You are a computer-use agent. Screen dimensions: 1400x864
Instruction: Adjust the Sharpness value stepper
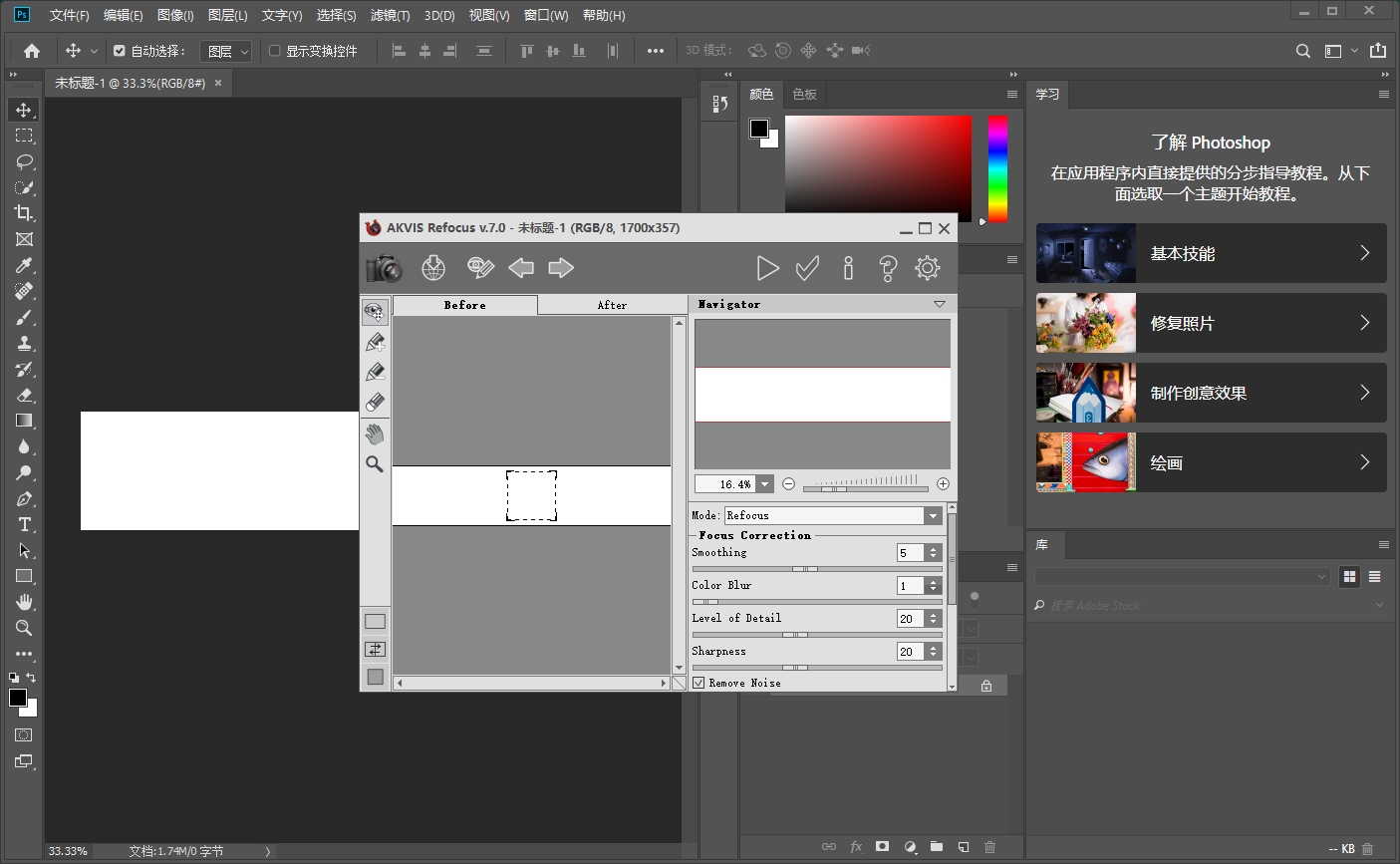(933, 651)
